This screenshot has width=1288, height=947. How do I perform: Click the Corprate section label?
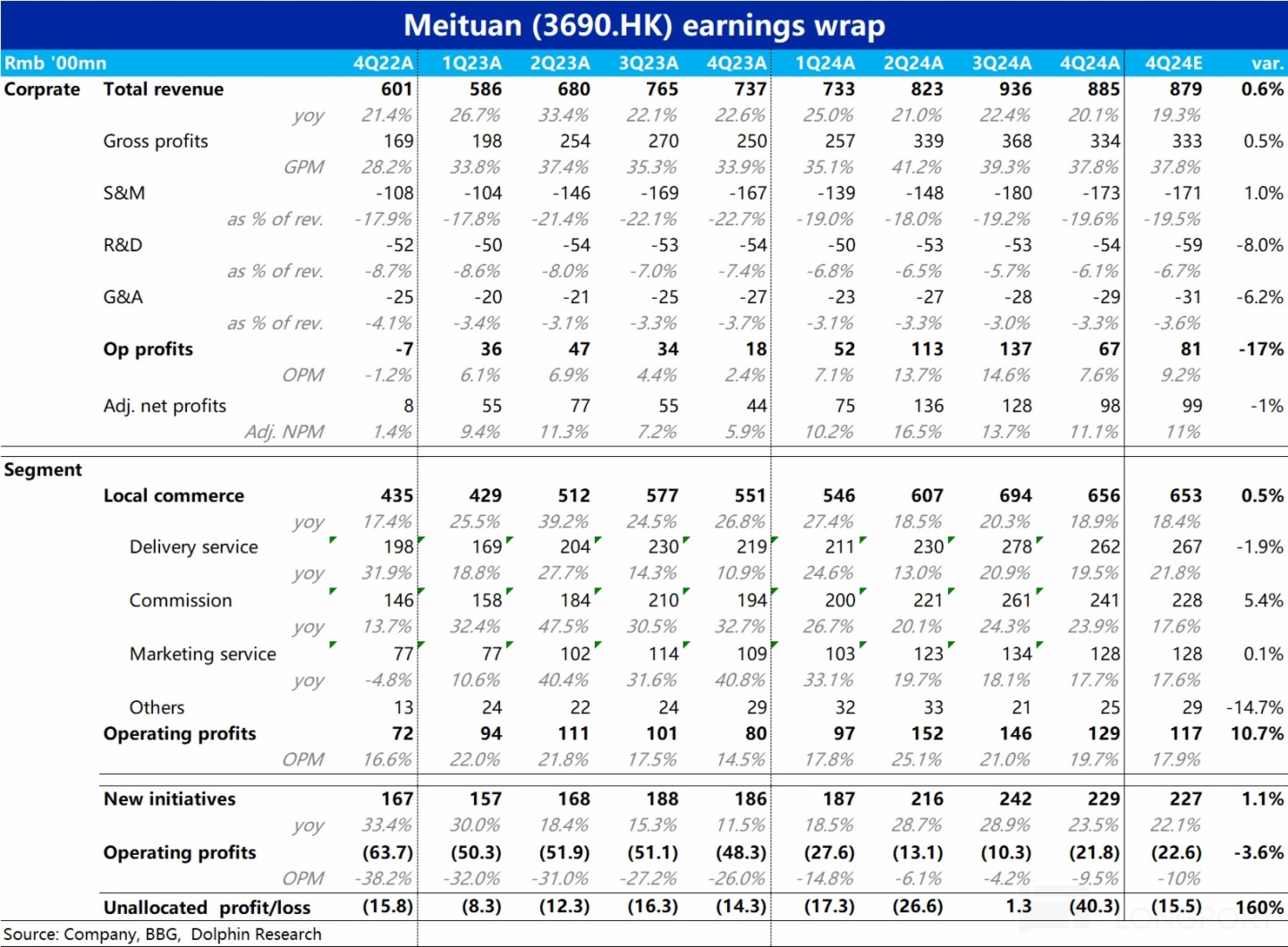coord(42,89)
